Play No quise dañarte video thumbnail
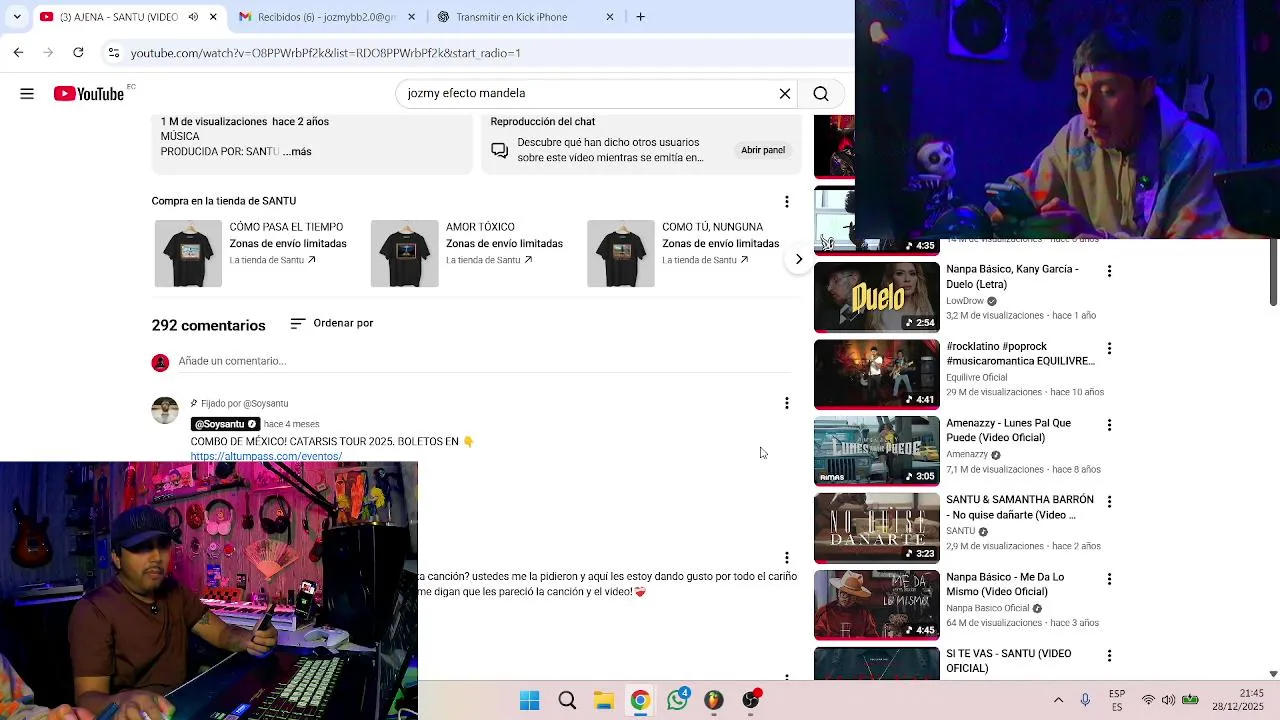Screen dimensions: 1280x720 coord(877,528)
